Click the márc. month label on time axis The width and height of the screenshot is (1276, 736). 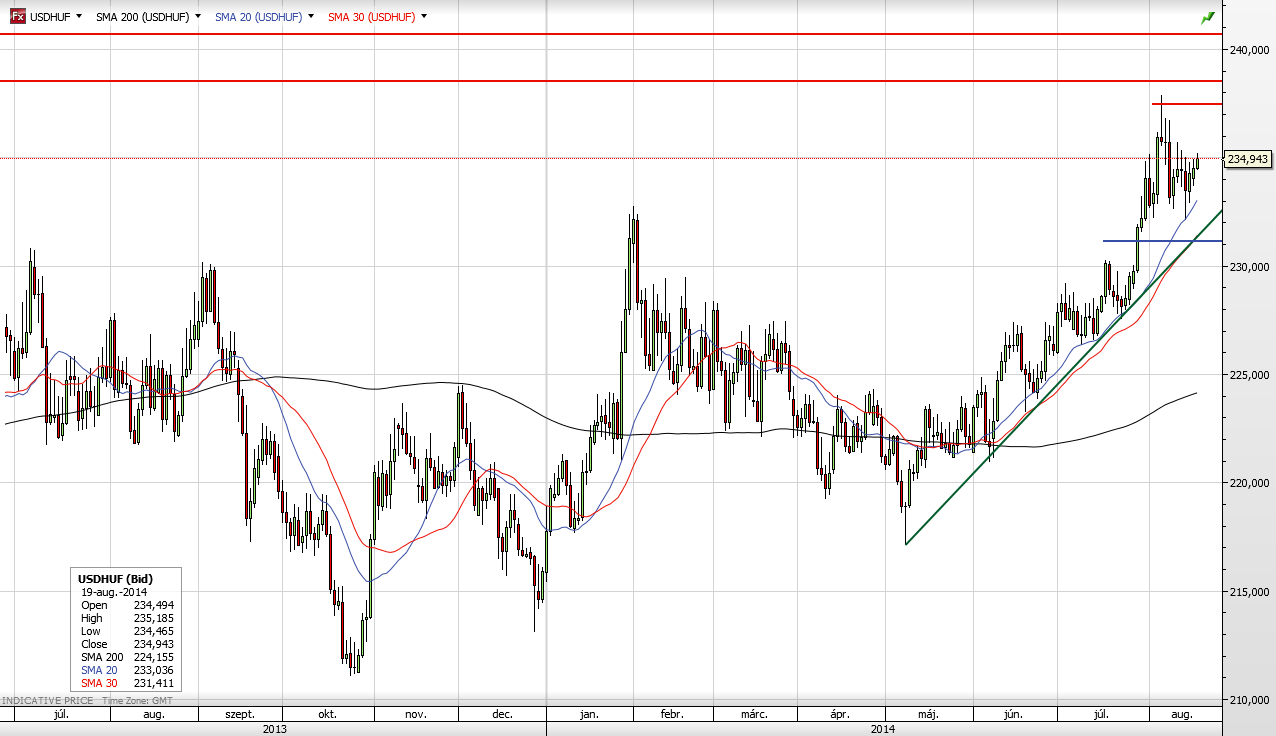(x=754, y=715)
